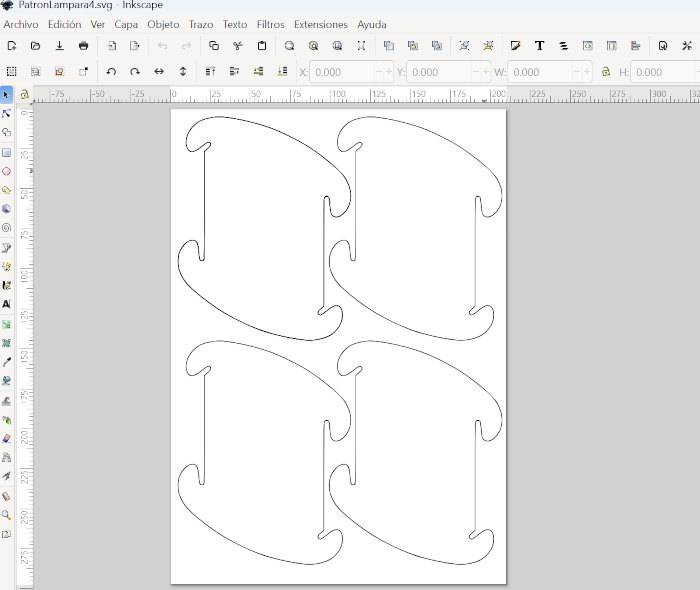Screen dimensions: 700x590
Task: Toggle guides lock at ruler corner
Action: pos(24,94)
